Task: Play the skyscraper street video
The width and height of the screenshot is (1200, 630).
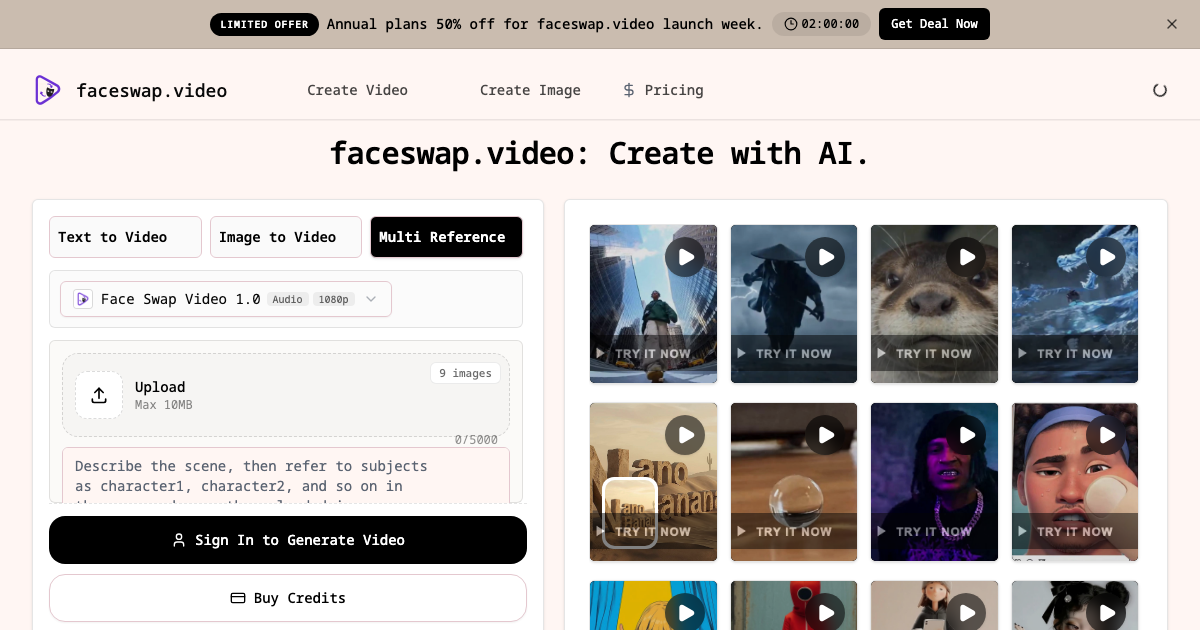Action: (685, 257)
